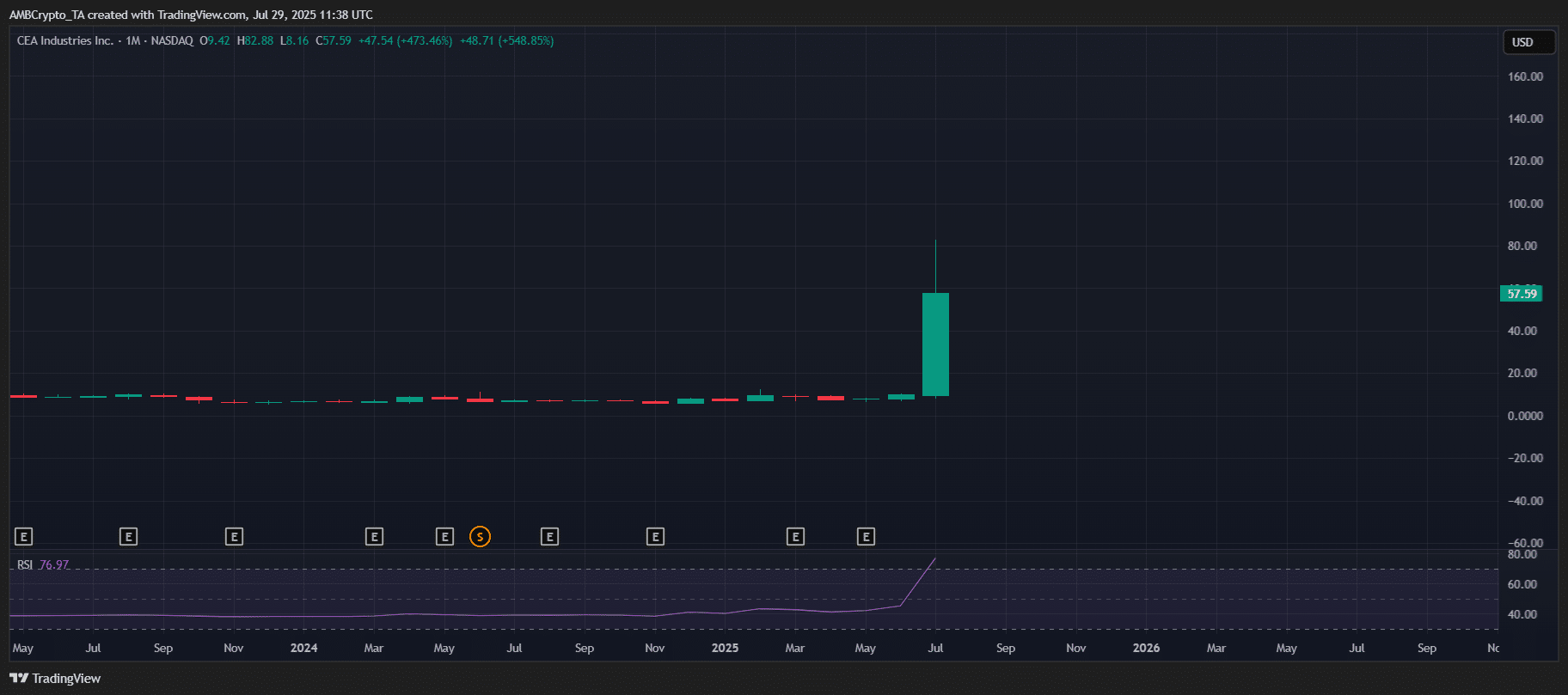Click the earnings marker between Jul and Sep 2023
Screen dimensions: 1568x695
point(128,537)
